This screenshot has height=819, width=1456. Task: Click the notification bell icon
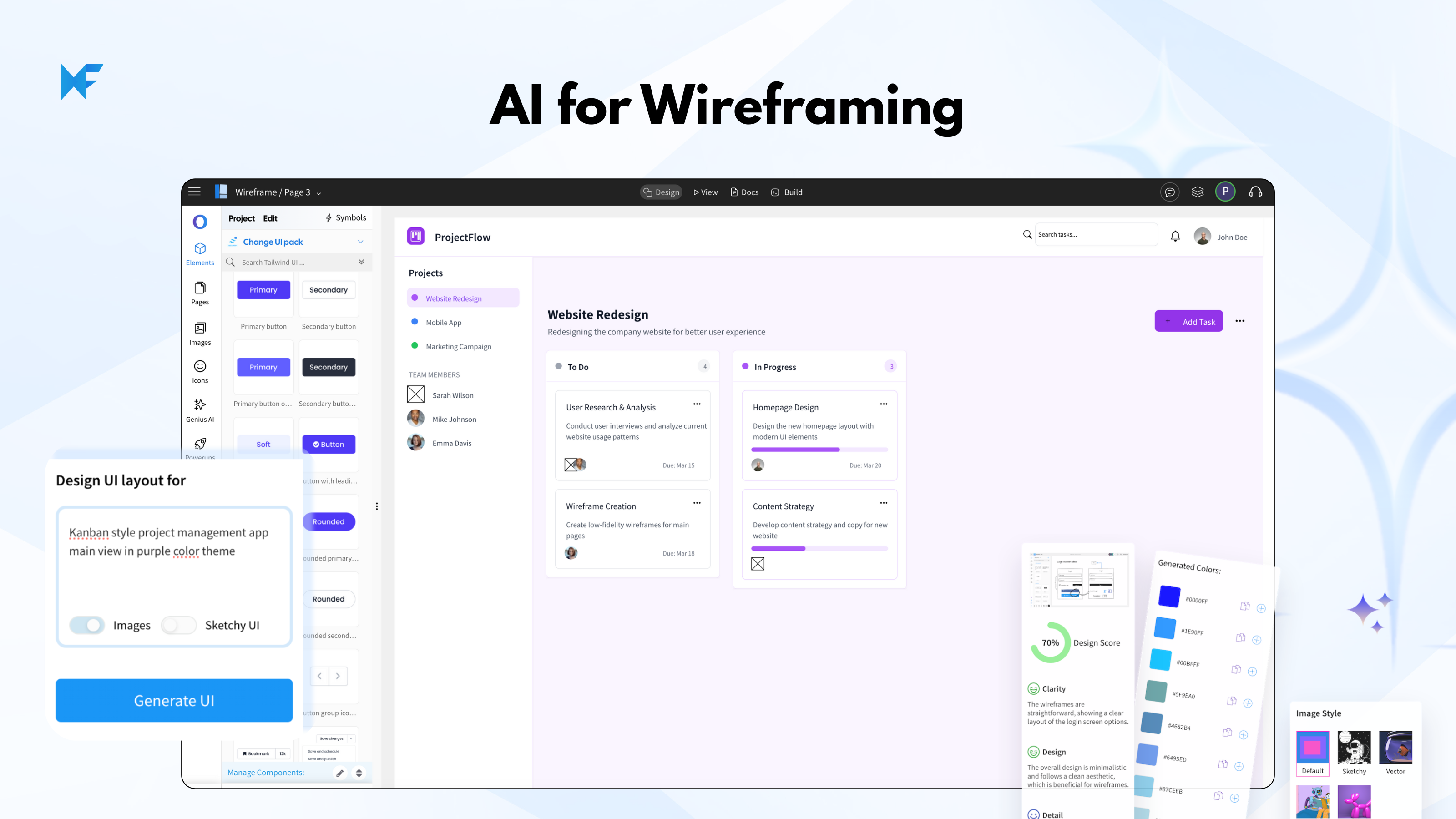(x=1175, y=236)
